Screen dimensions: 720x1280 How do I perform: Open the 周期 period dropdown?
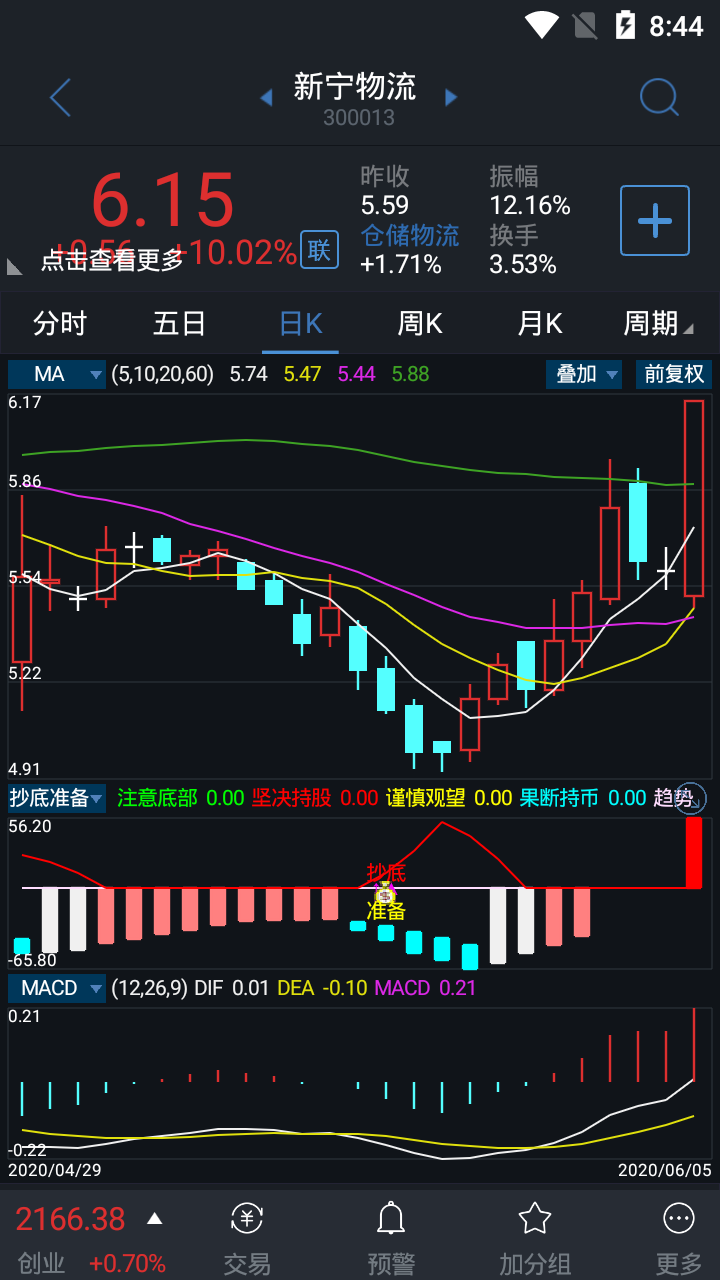(x=658, y=324)
